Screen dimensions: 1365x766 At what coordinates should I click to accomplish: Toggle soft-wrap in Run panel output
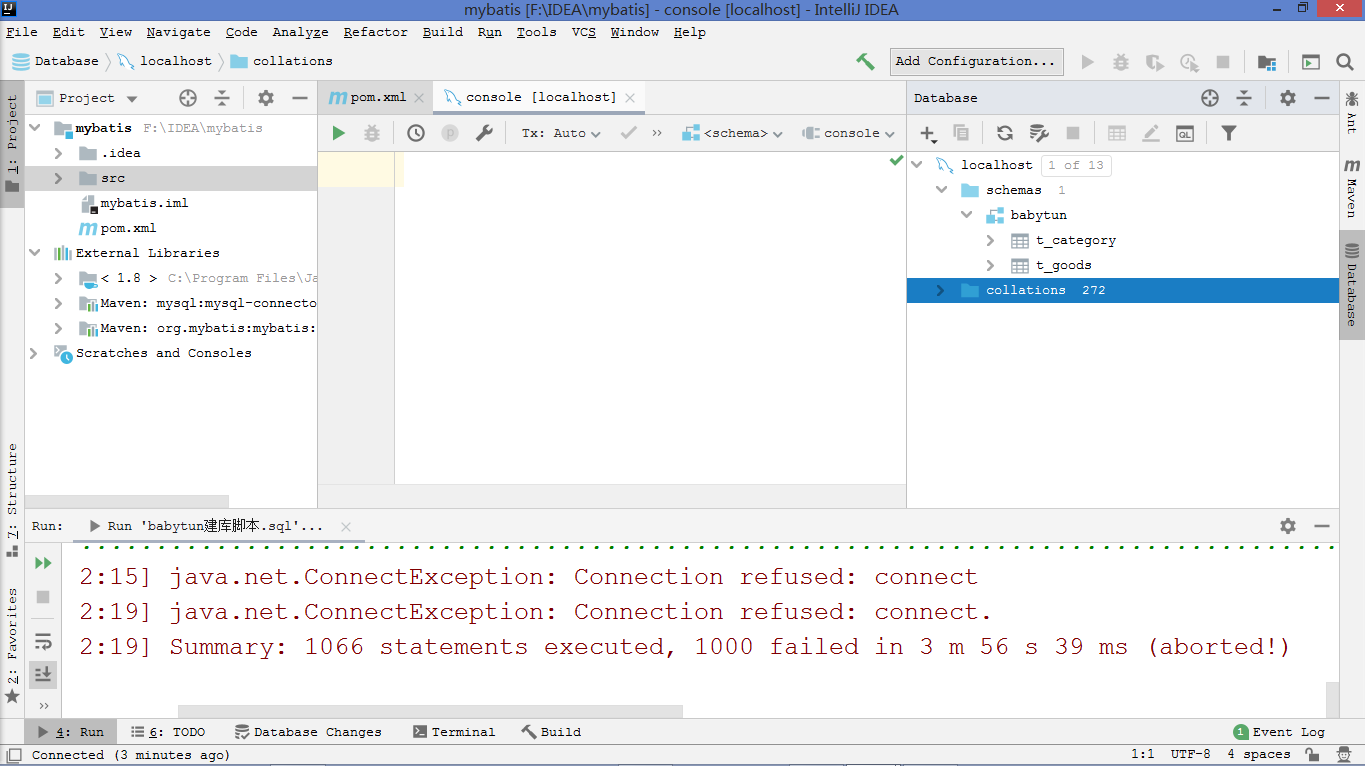(x=43, y=641)
